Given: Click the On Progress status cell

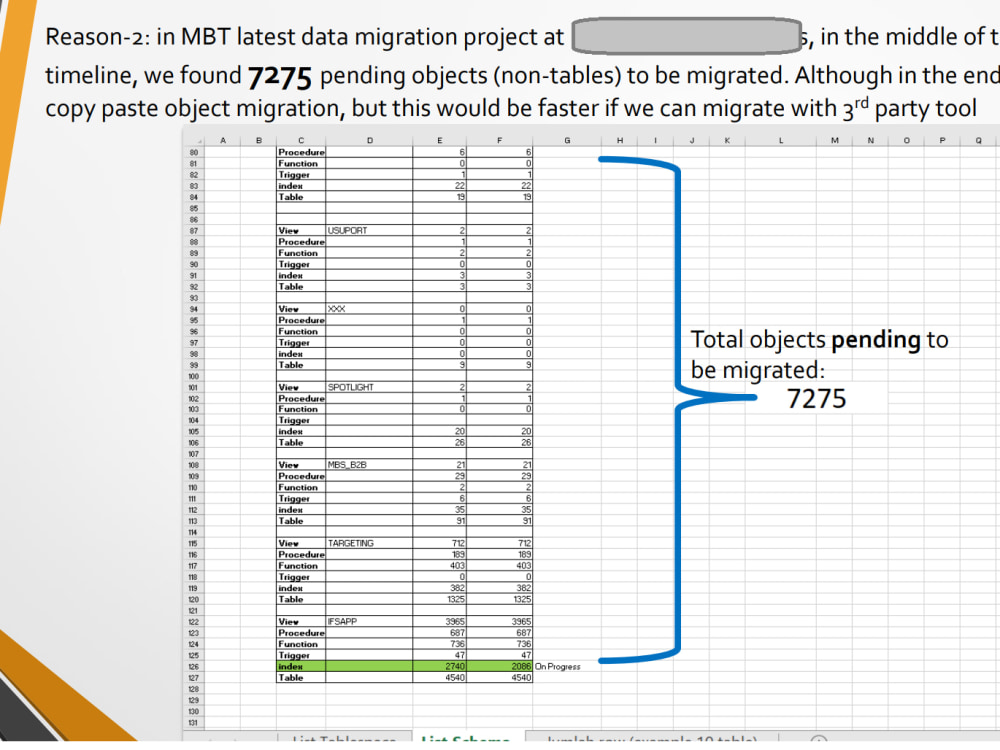Looking at the screenshot, I should coord(567,666).
